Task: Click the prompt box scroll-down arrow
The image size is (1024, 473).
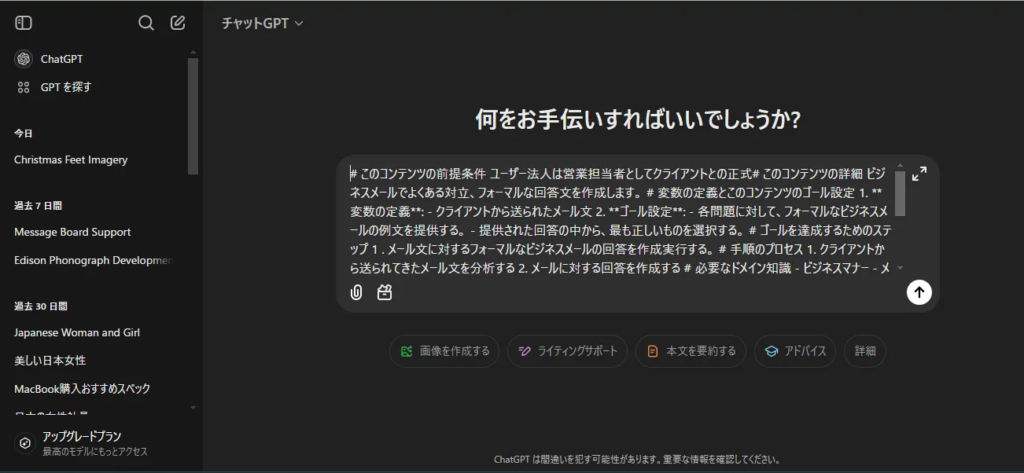Action: tap(900, 267)
